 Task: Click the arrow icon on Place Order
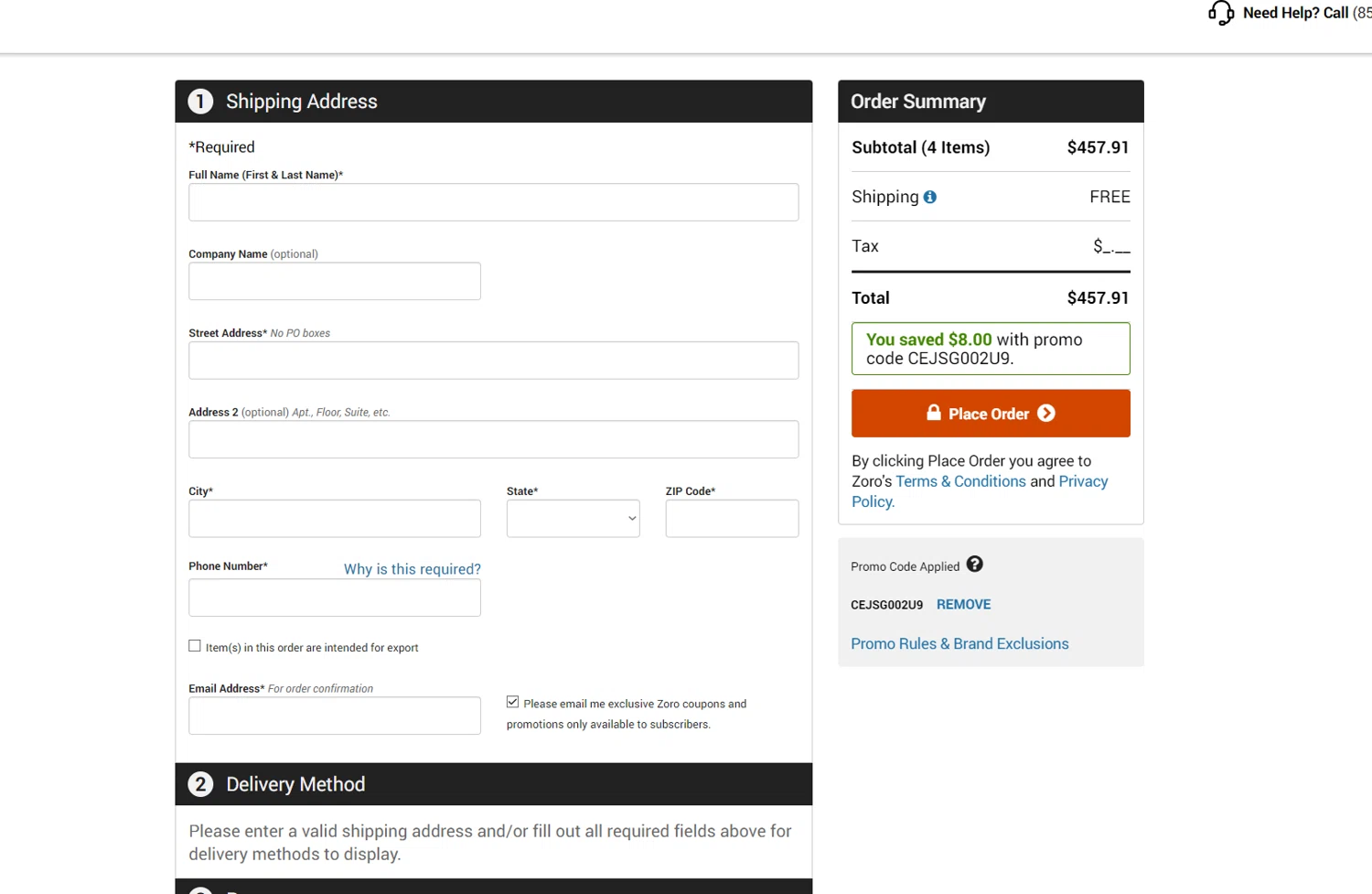[1046, 414]
